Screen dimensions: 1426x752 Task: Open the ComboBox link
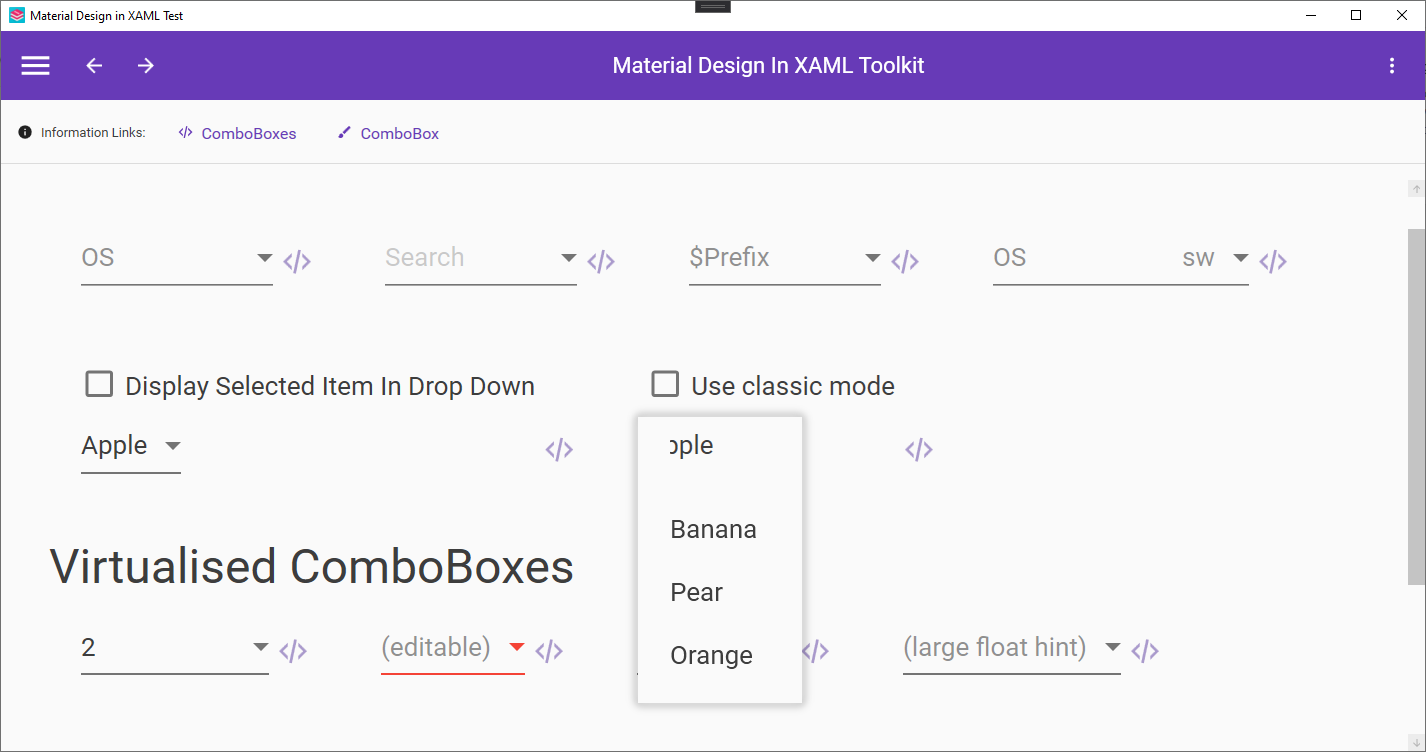pos(399,133)
